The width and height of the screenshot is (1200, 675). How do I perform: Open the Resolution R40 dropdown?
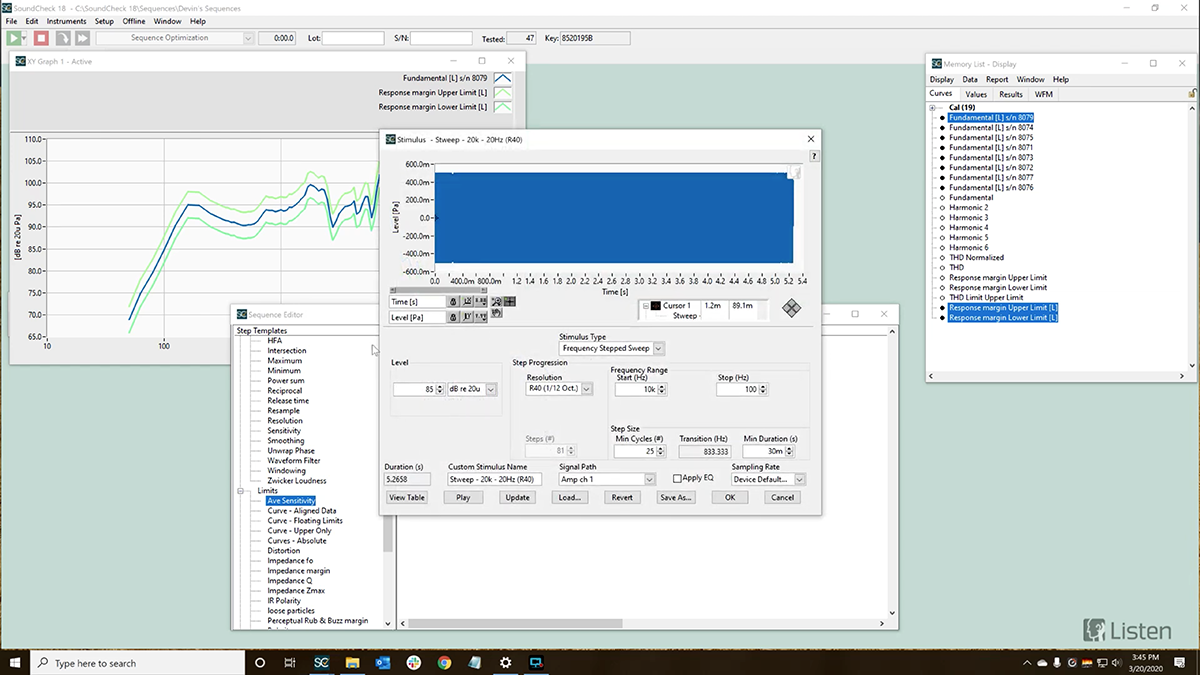[586, 389]
